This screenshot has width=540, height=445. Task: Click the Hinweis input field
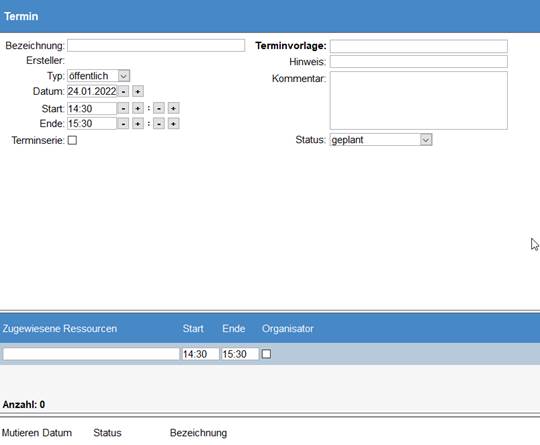point(419,62)
